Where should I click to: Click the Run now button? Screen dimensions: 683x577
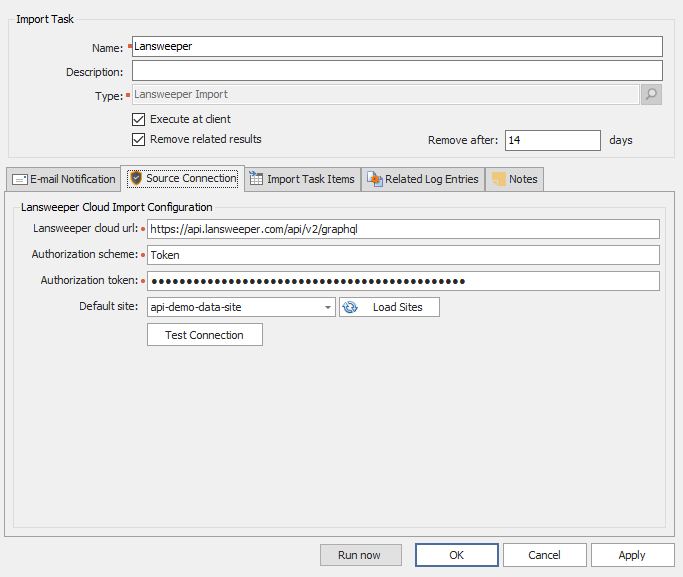(x=361, y=555)
